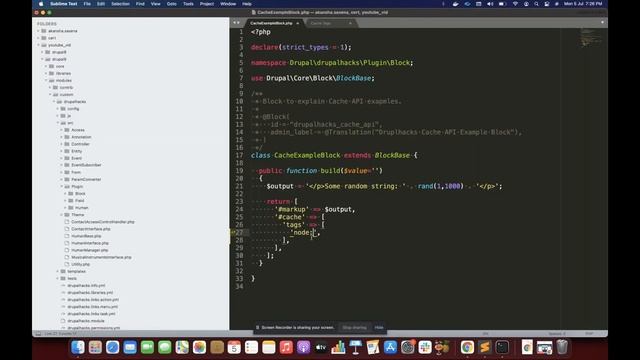
Task: Open HumanManager.php in sidebar
Action: [90, 250]
